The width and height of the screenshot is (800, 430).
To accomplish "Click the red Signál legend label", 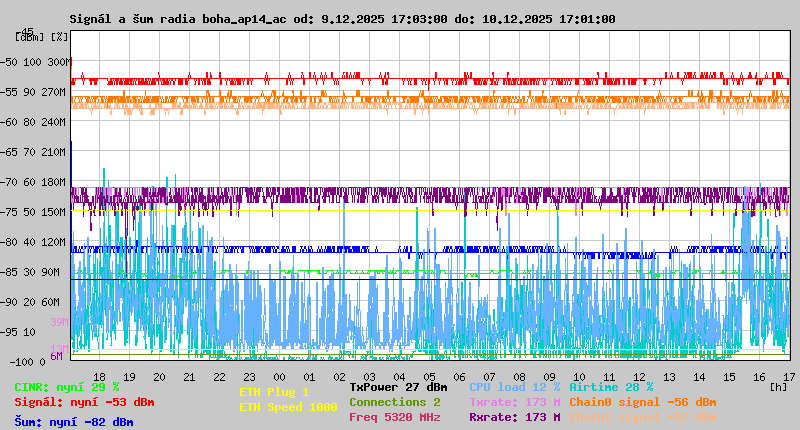I will [x=84, y=402].
